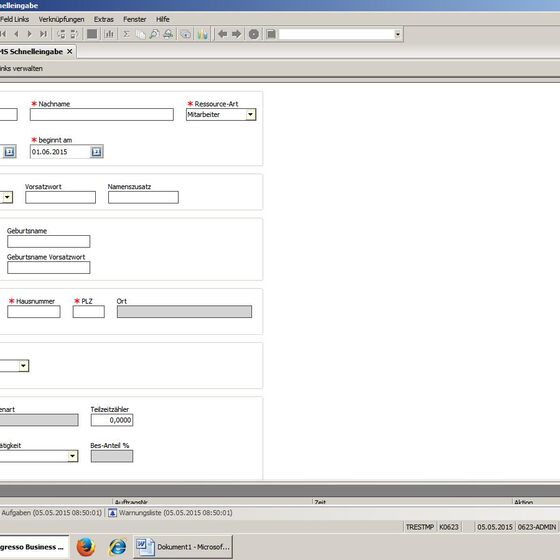The height and width of the screenshot is (560, 560).
Task: Open the Firefox taskbar icon
Action: tap(86, 547)
